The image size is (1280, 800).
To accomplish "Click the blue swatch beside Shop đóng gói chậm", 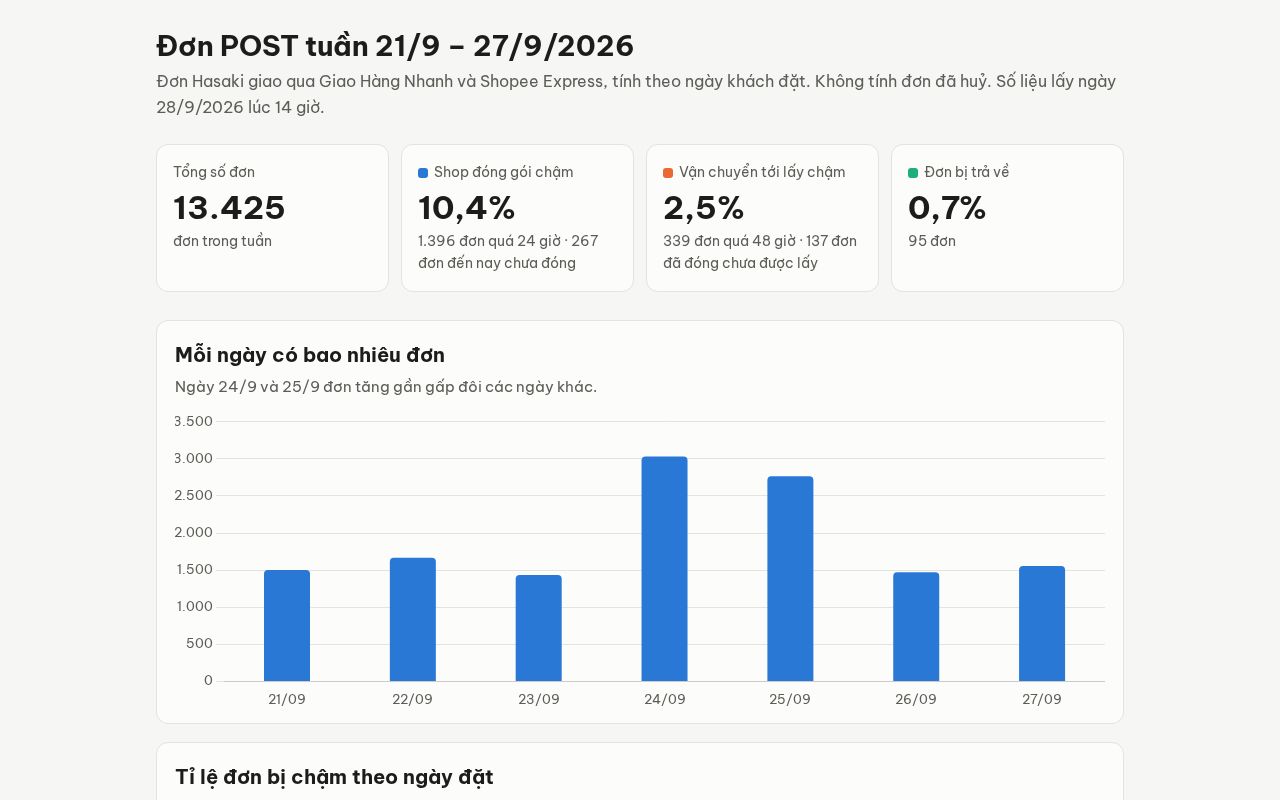I will (423, 173).
